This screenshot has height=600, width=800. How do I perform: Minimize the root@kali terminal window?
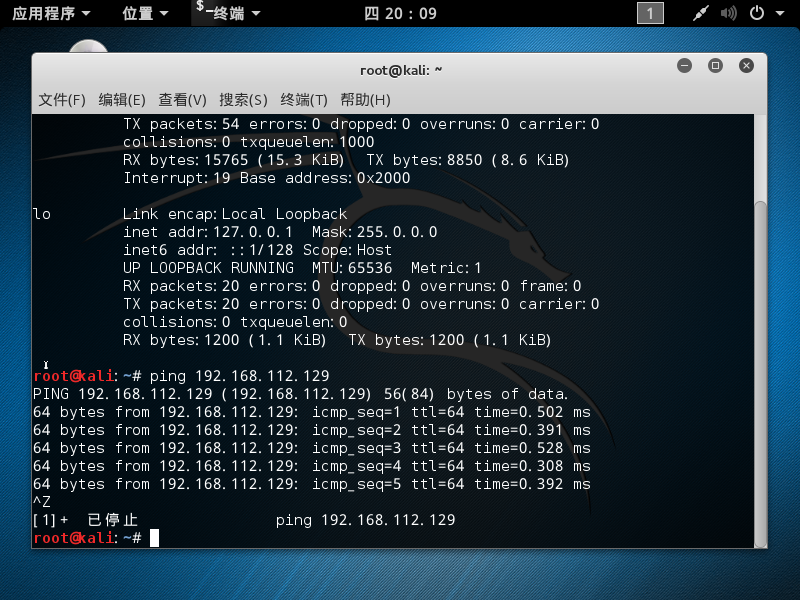[x=684, y=65]
